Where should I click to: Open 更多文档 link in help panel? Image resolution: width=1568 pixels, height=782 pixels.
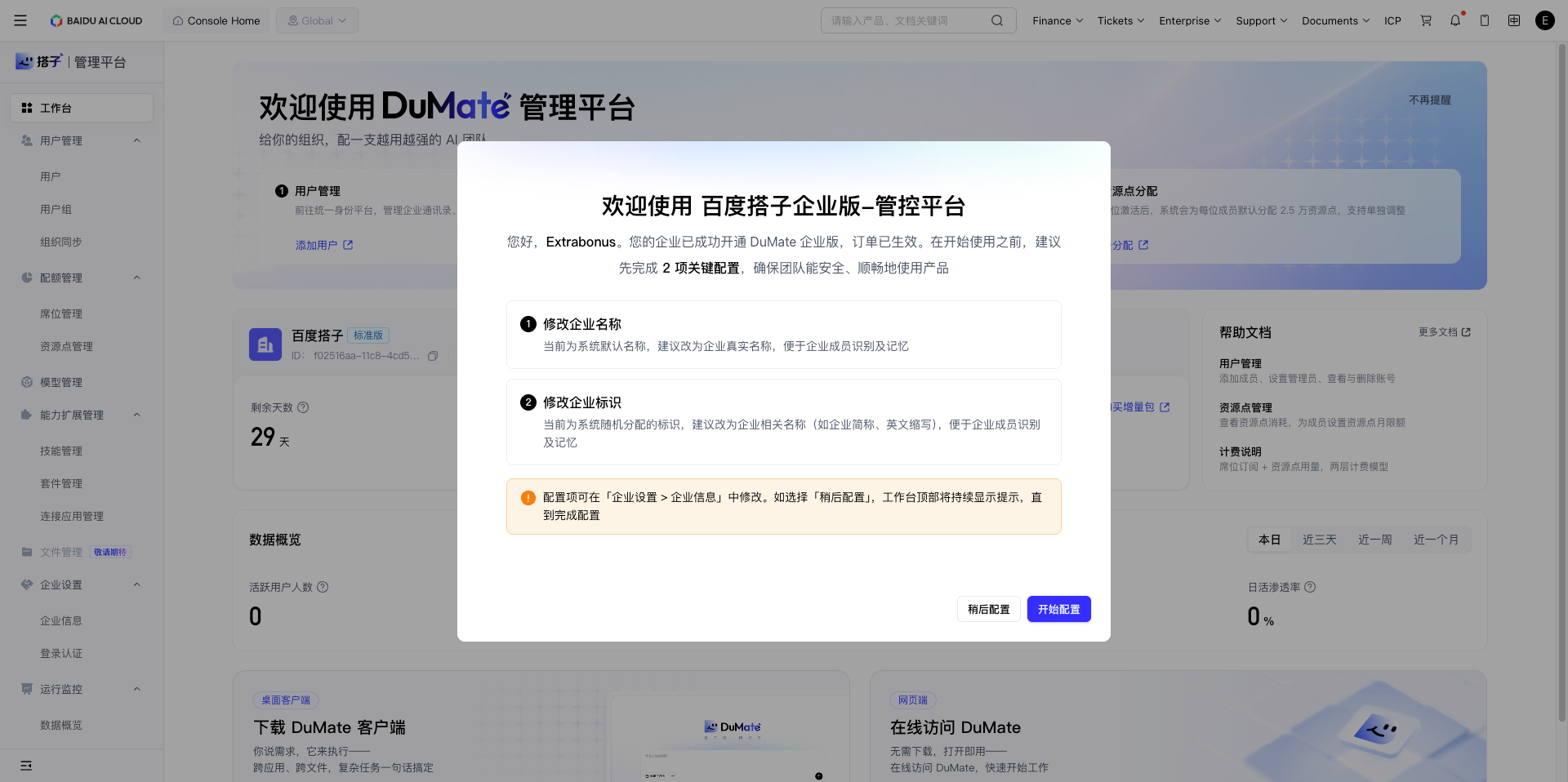coord(1445,332)
